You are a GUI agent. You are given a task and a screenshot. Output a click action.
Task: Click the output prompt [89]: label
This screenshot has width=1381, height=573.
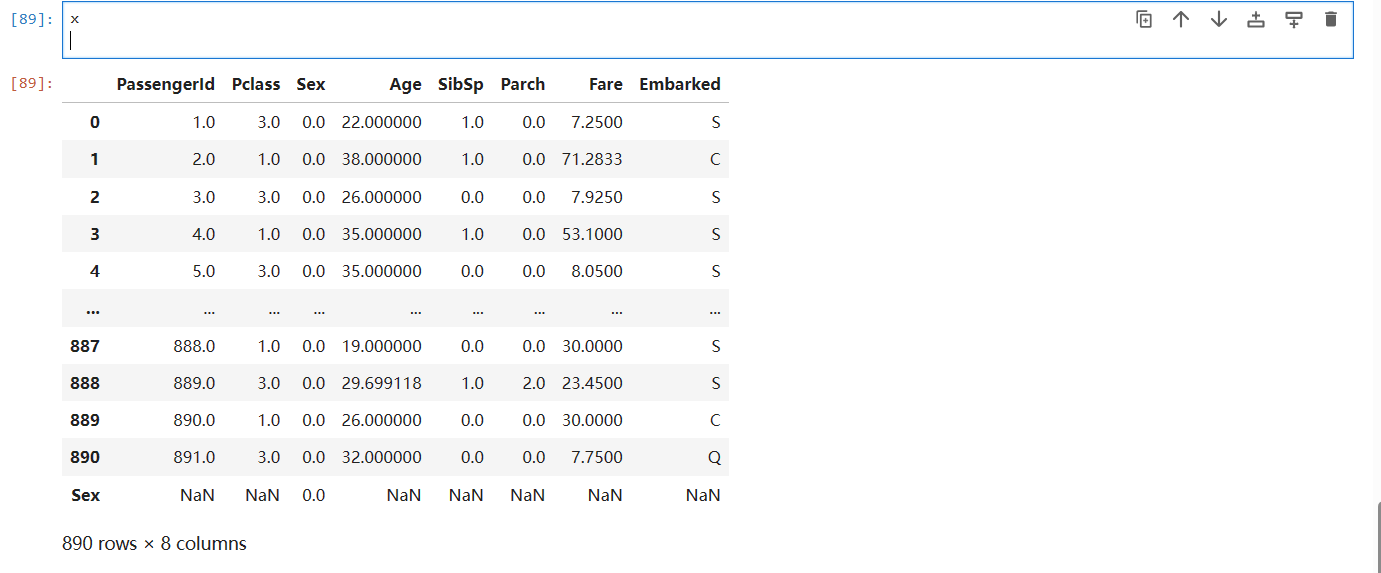(x=31, y=83)
